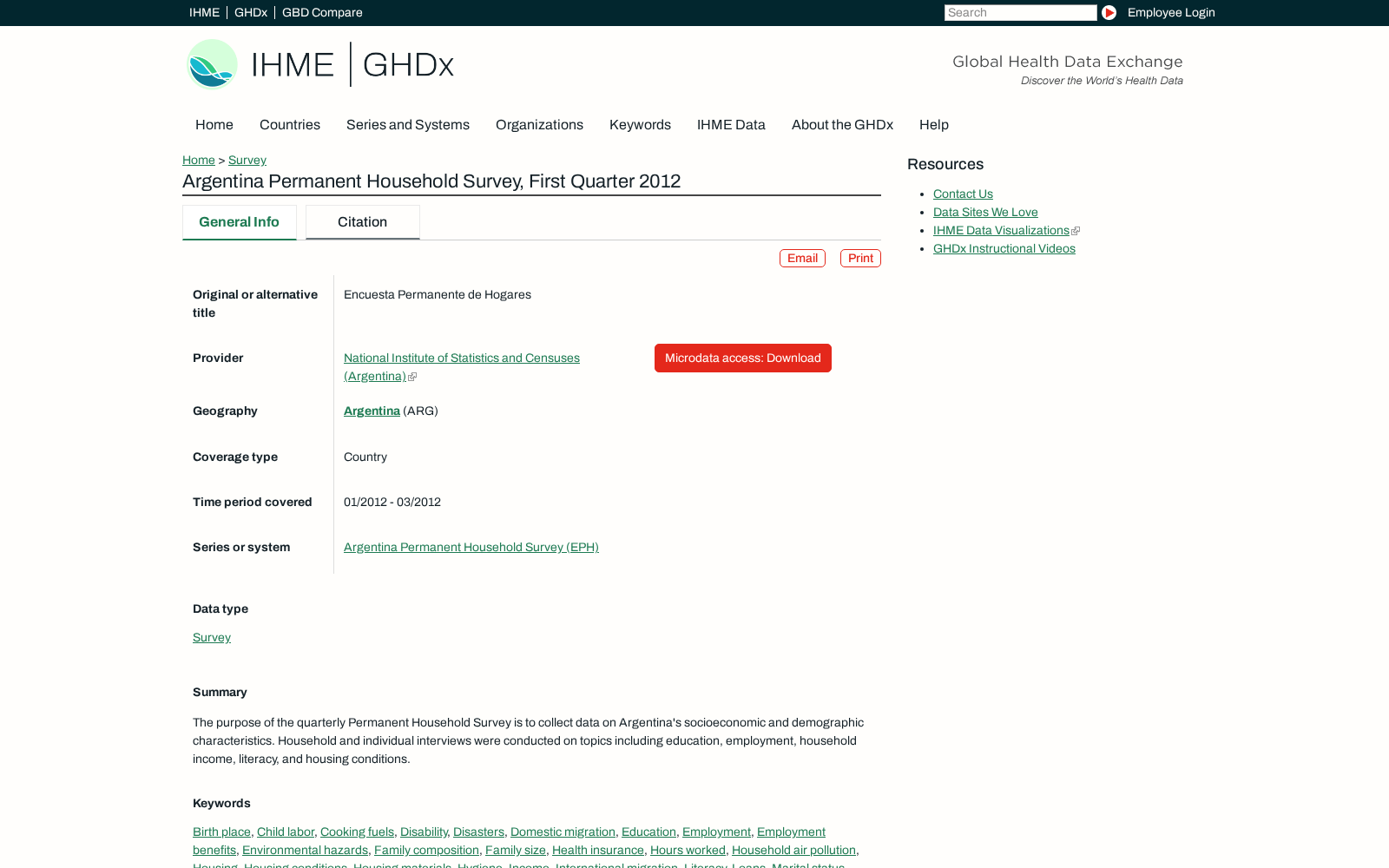Switch to the Citation tab
Image resolution: width=1389 pixels, height=868 pixels.
coord(363,222)
